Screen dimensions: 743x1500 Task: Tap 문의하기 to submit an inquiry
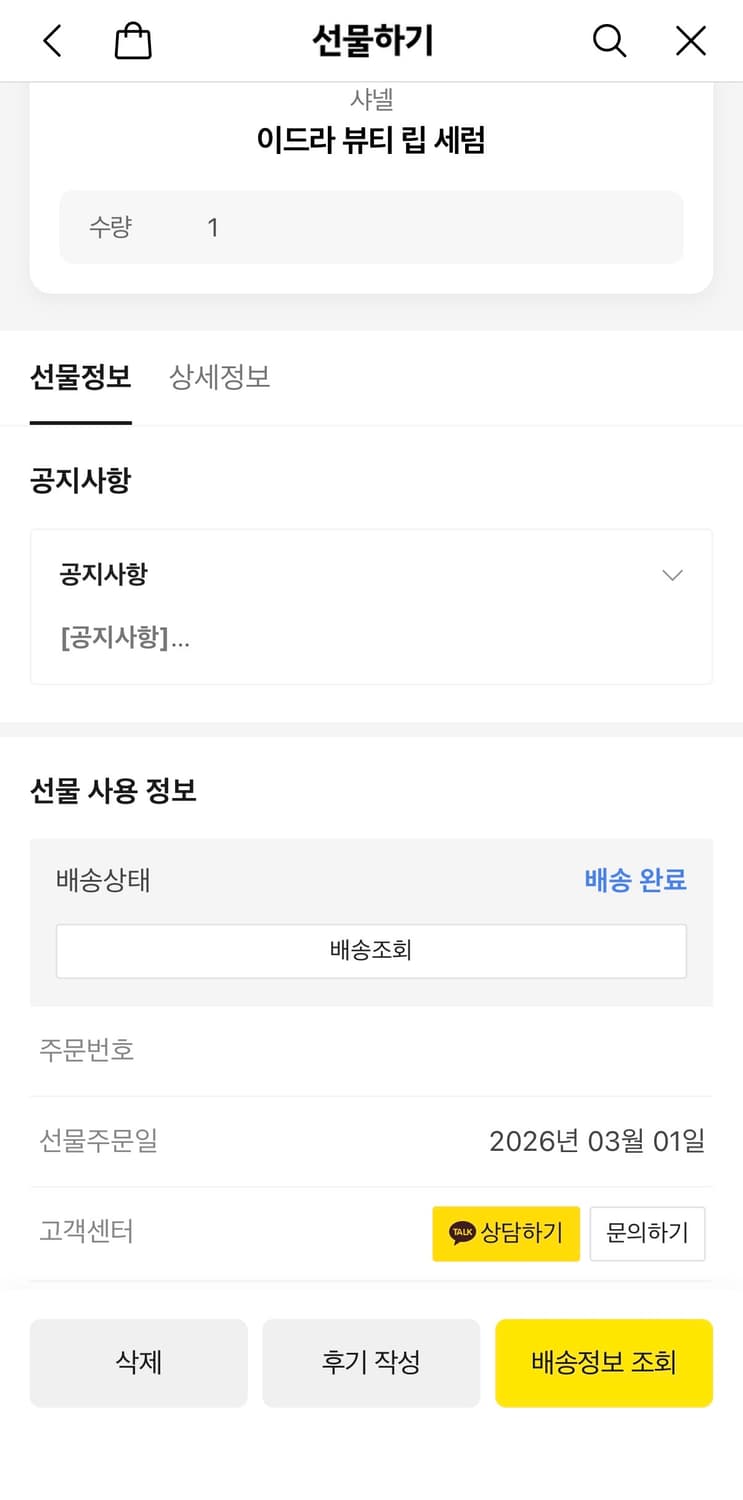coord(647,1233)
